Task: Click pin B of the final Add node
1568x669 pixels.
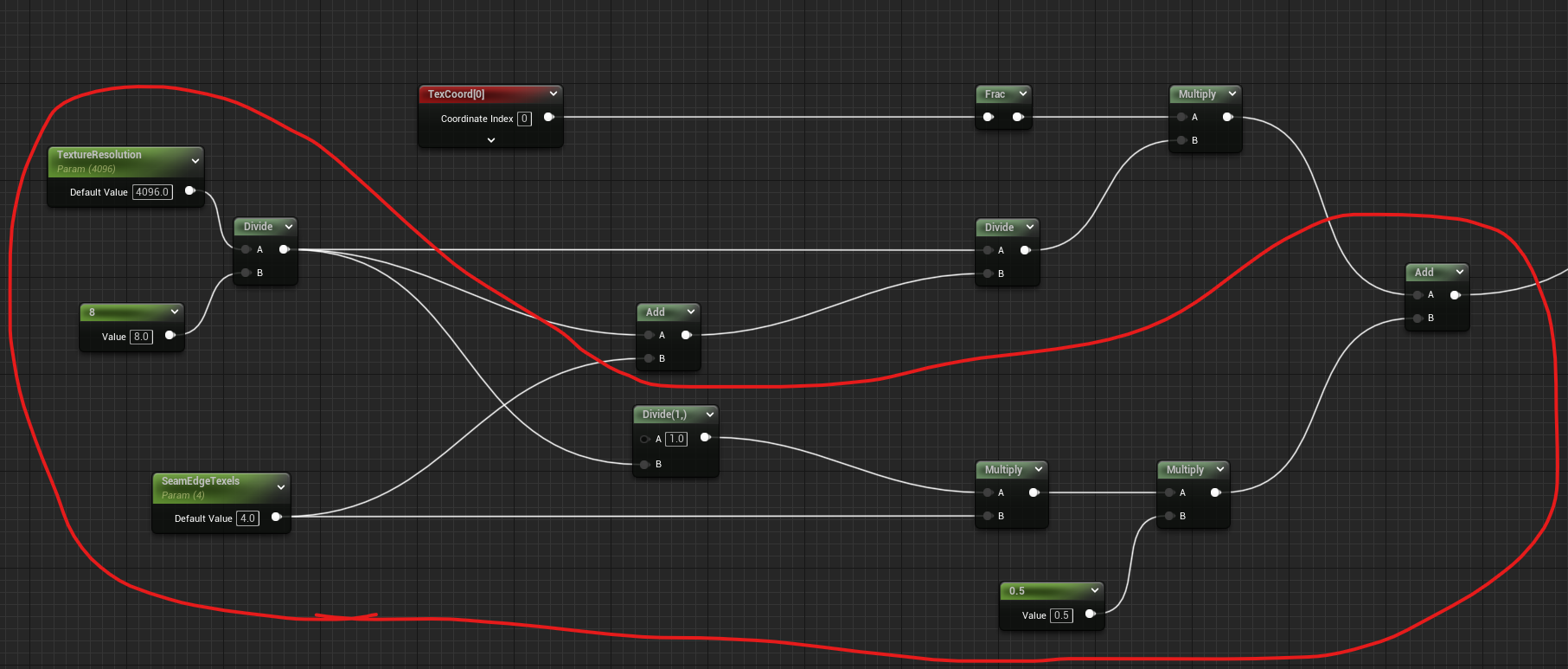Action: (x=1418, y=318)
